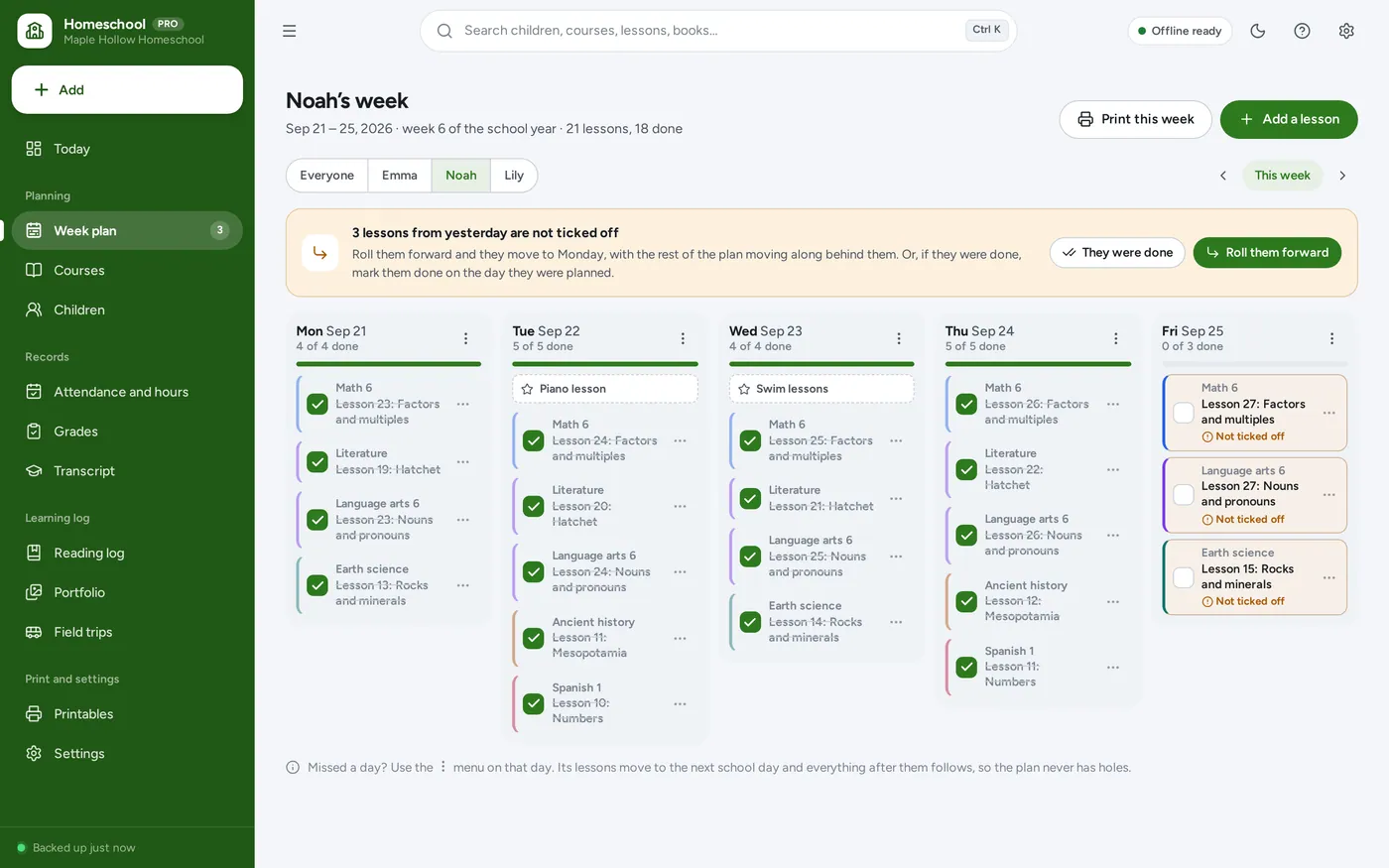1389x868 pixels.
Task: Open Mon Sep 21 day menu
Action: tap(466, 338)
